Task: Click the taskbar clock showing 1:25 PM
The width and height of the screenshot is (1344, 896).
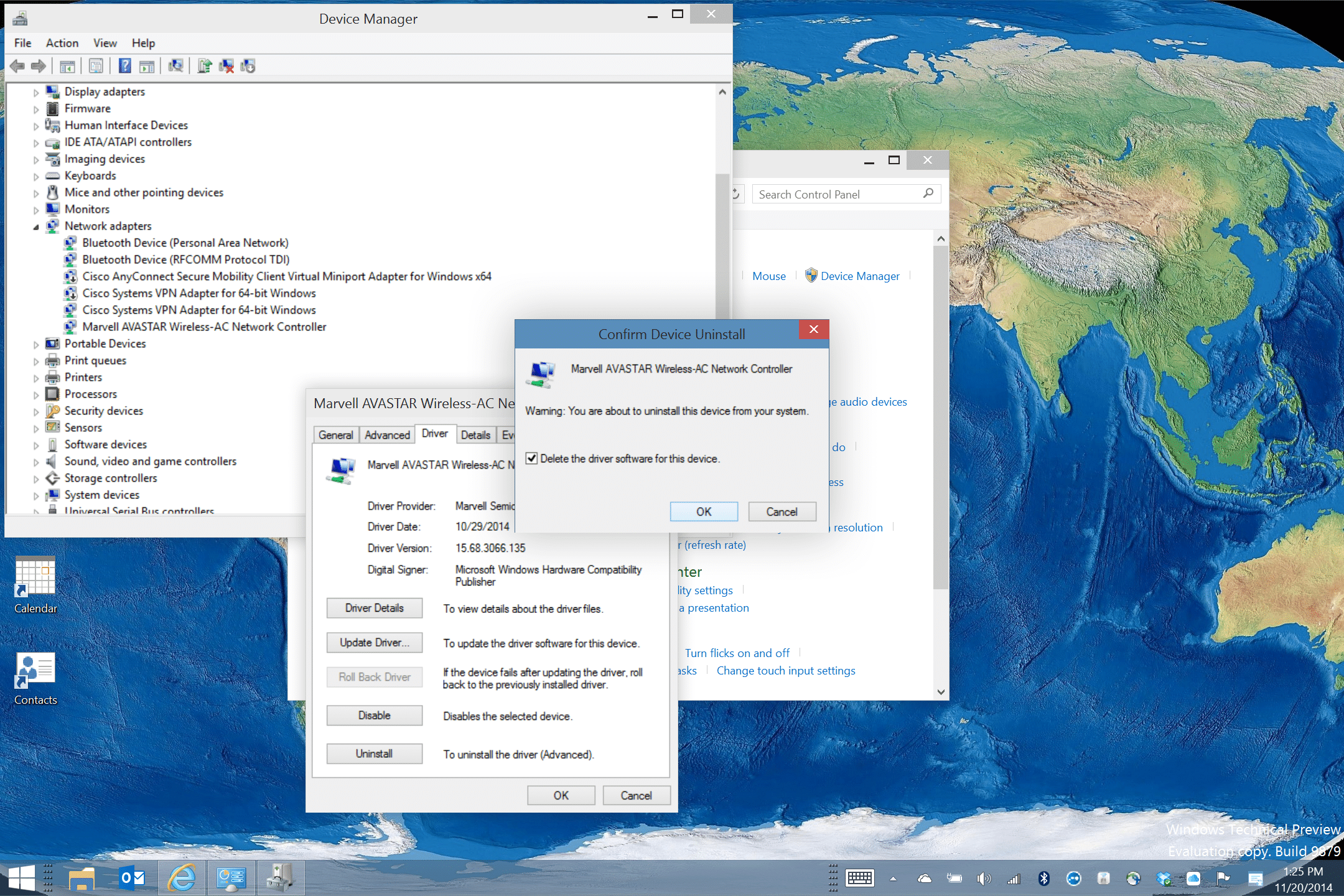Action: click(1304, 879)
